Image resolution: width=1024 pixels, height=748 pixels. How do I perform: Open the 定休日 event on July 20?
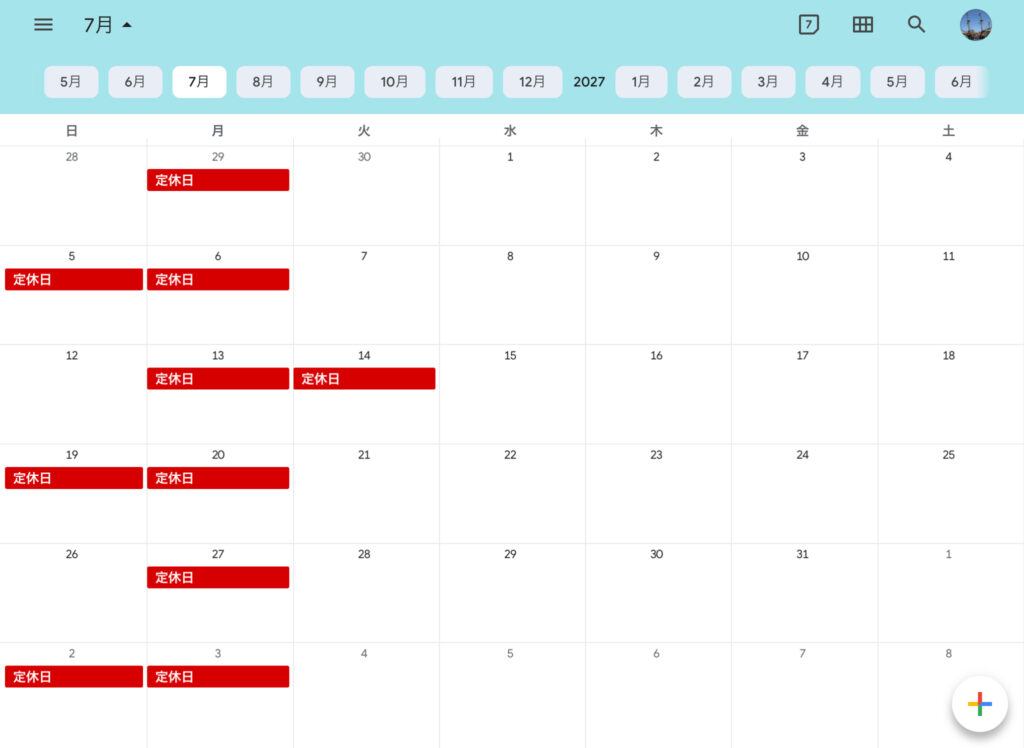point(218,478)
